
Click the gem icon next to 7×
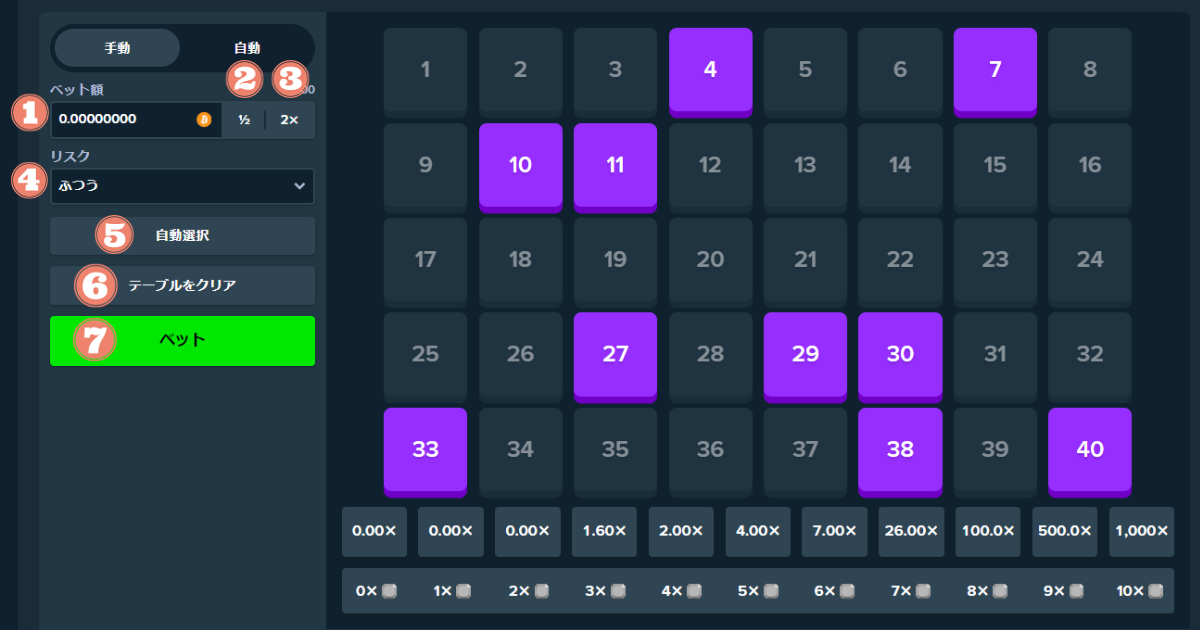[x=925, y=591]
